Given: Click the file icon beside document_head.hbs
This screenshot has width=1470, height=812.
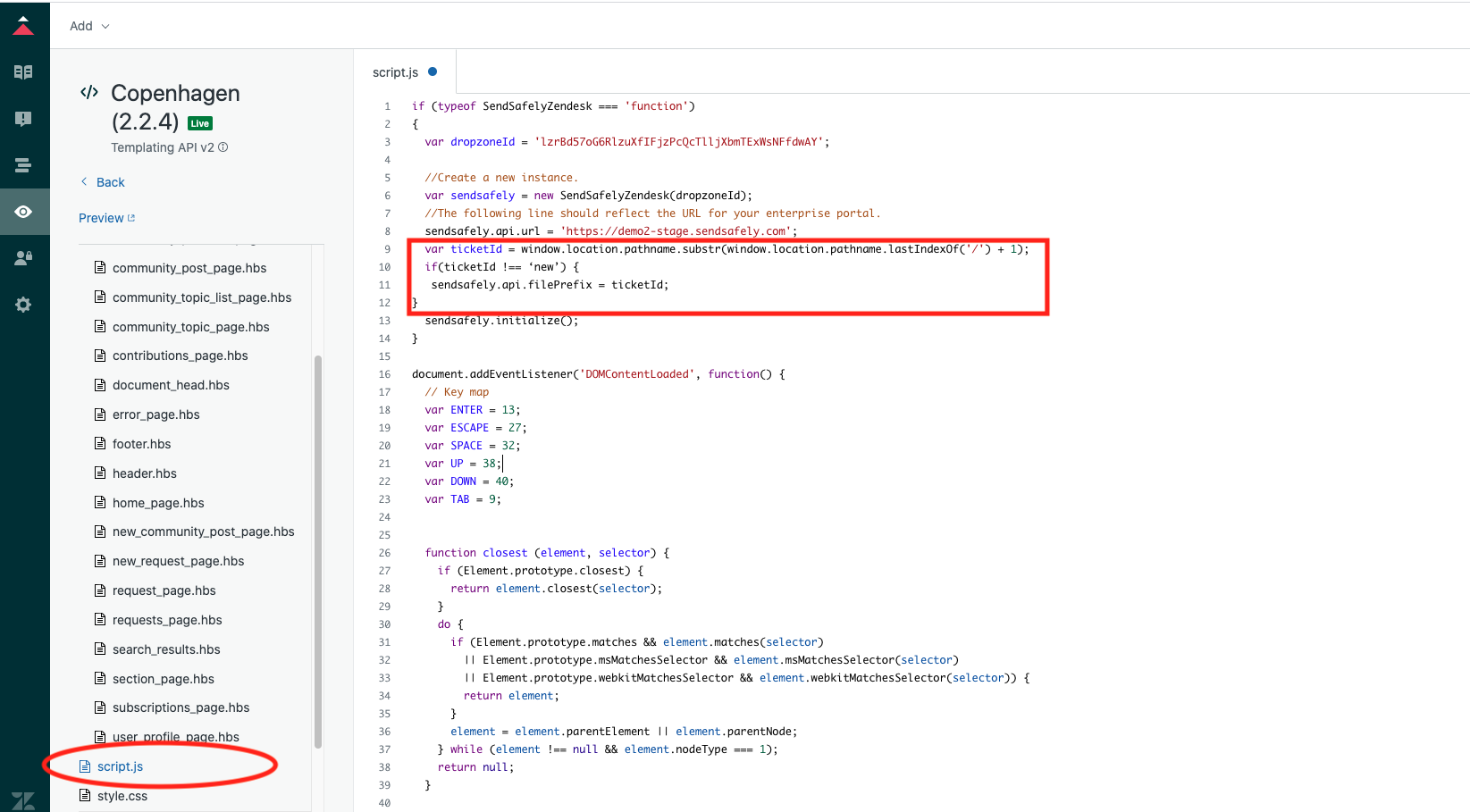Looking at the screenshot, I should pyautogui.click(x=100, y=384).
